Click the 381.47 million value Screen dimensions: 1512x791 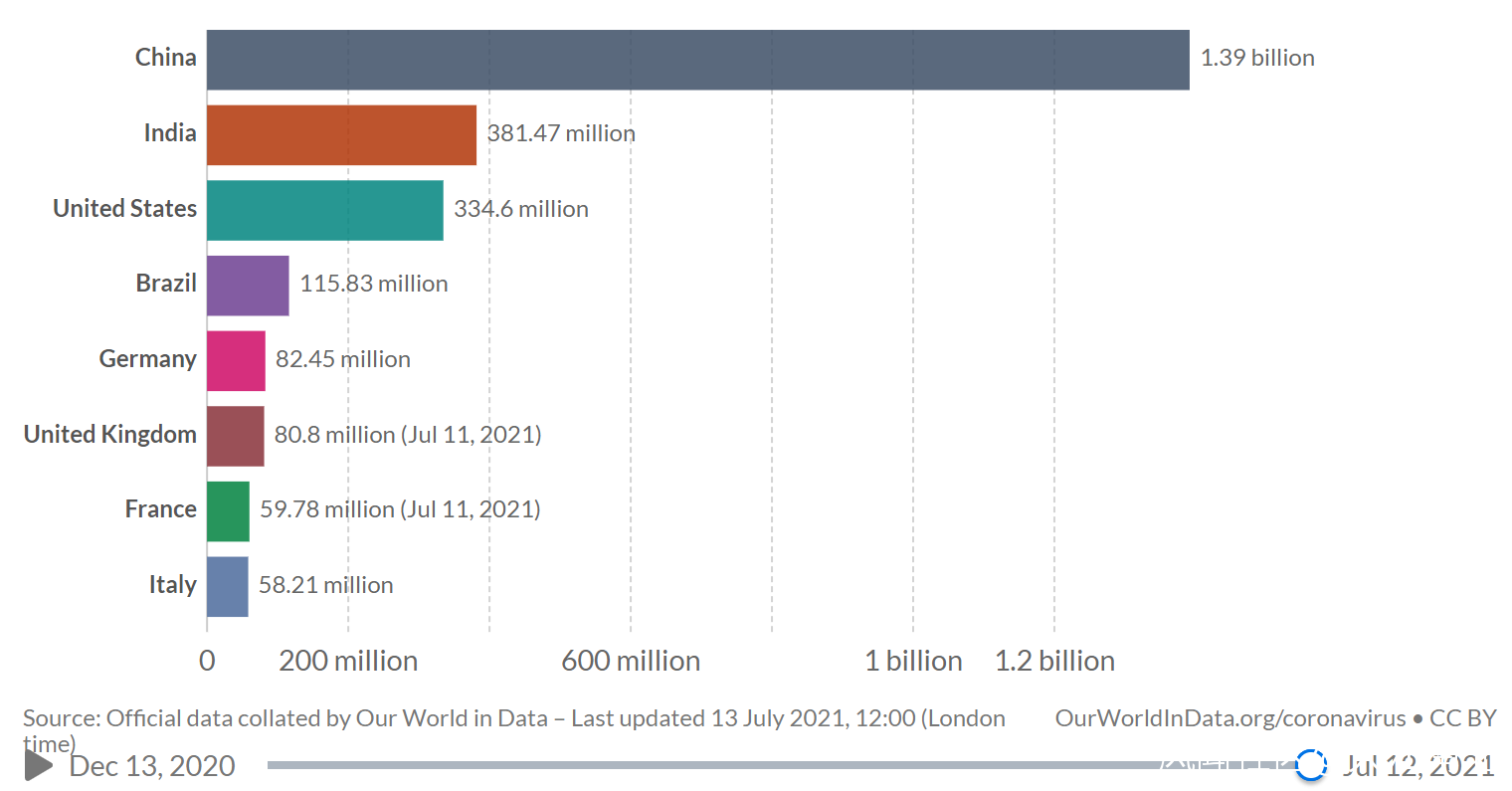(x=561, y=133)
